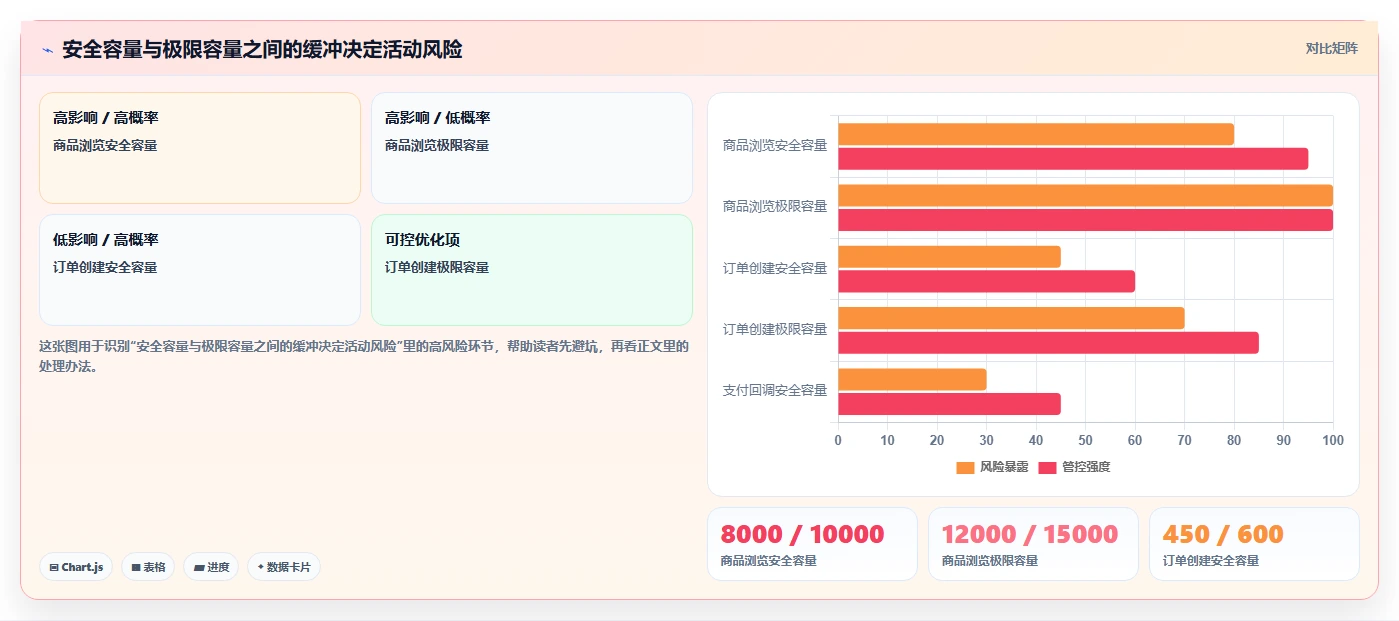The height and width of the screenshot is (621, 1399).
Task: Click the orange bar for 商品浏览极限容量
Action: (1085, 195)
